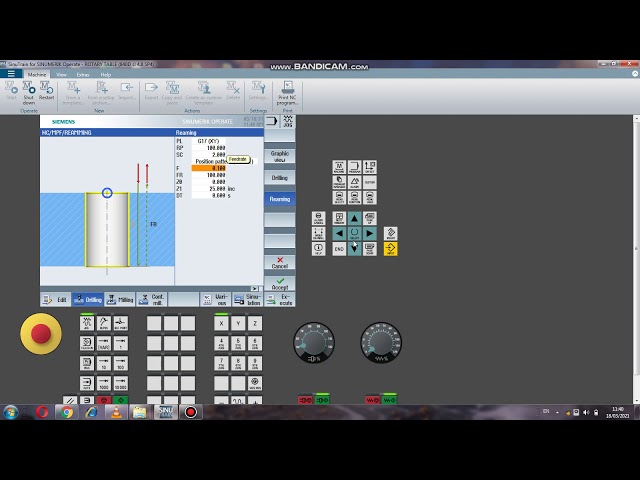Click the highlighted F feedrate input field
The width and height of the screenshot is (640, 480).
[209, 168]
